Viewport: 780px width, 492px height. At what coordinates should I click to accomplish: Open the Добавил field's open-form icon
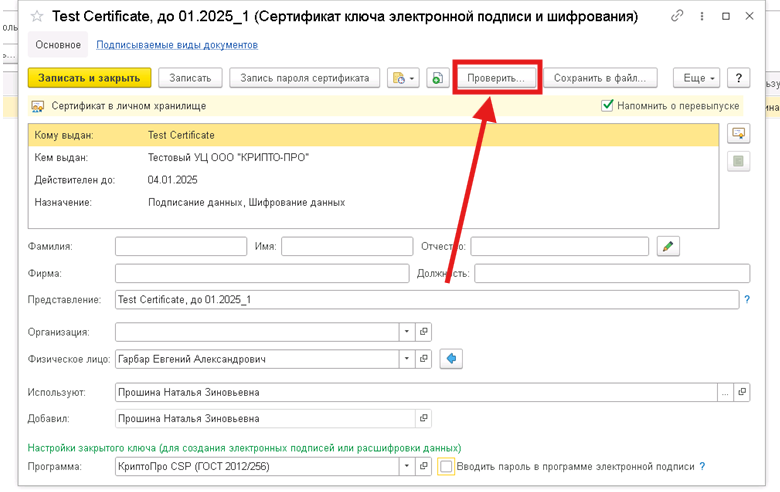coord(423,419)
